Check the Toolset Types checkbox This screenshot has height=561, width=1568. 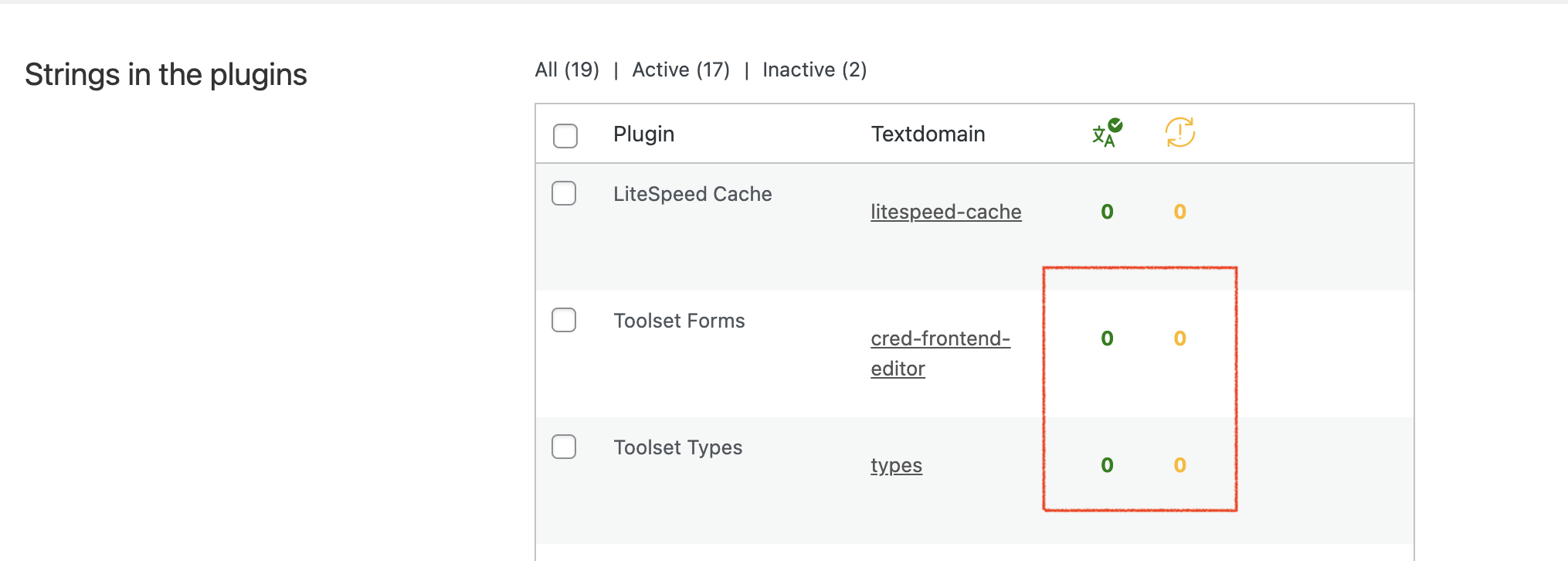(x=564, y=447)
